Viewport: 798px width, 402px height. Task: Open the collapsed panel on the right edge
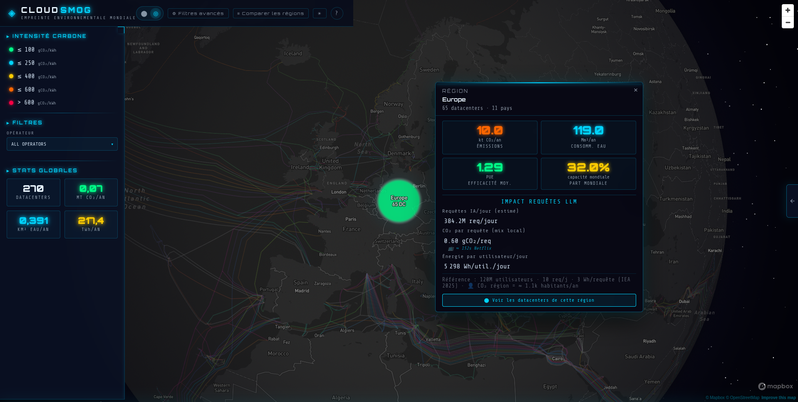[x=792, y=201]
